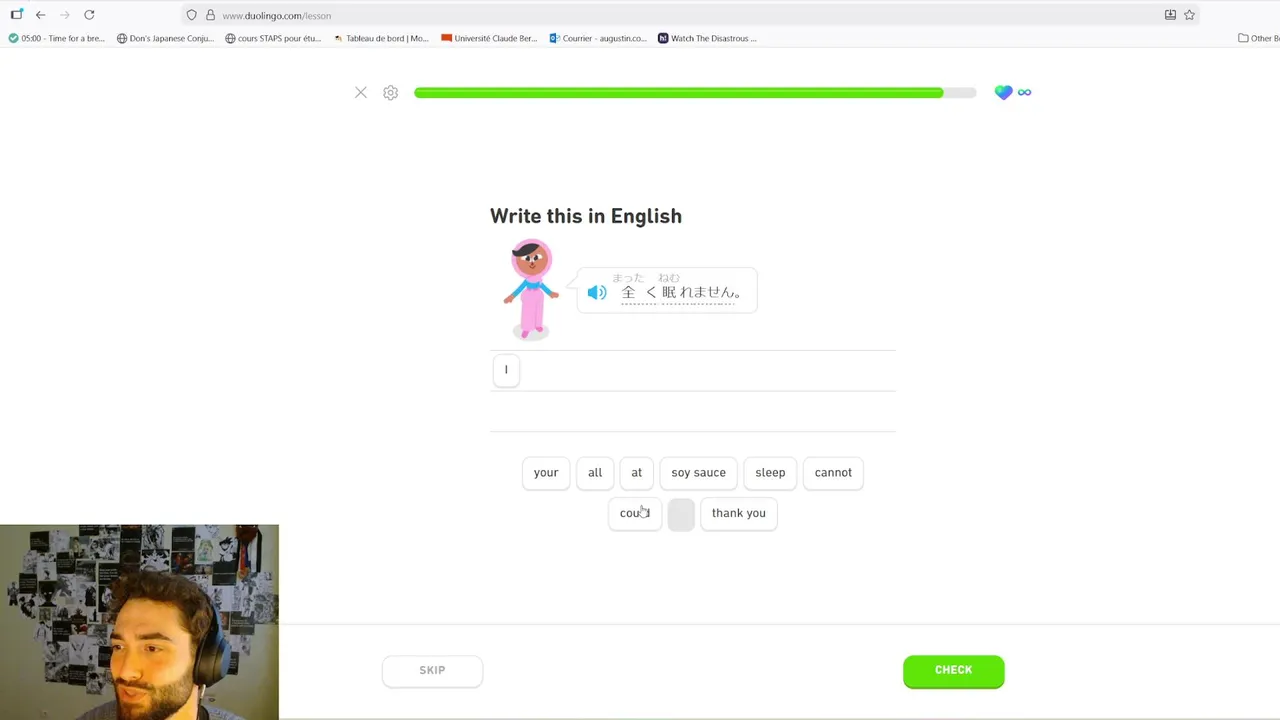Viewport: 1280px width, 720px height.
Task: Click the pink character avatar
Action: pyautogui.click(x=531, y=289)
